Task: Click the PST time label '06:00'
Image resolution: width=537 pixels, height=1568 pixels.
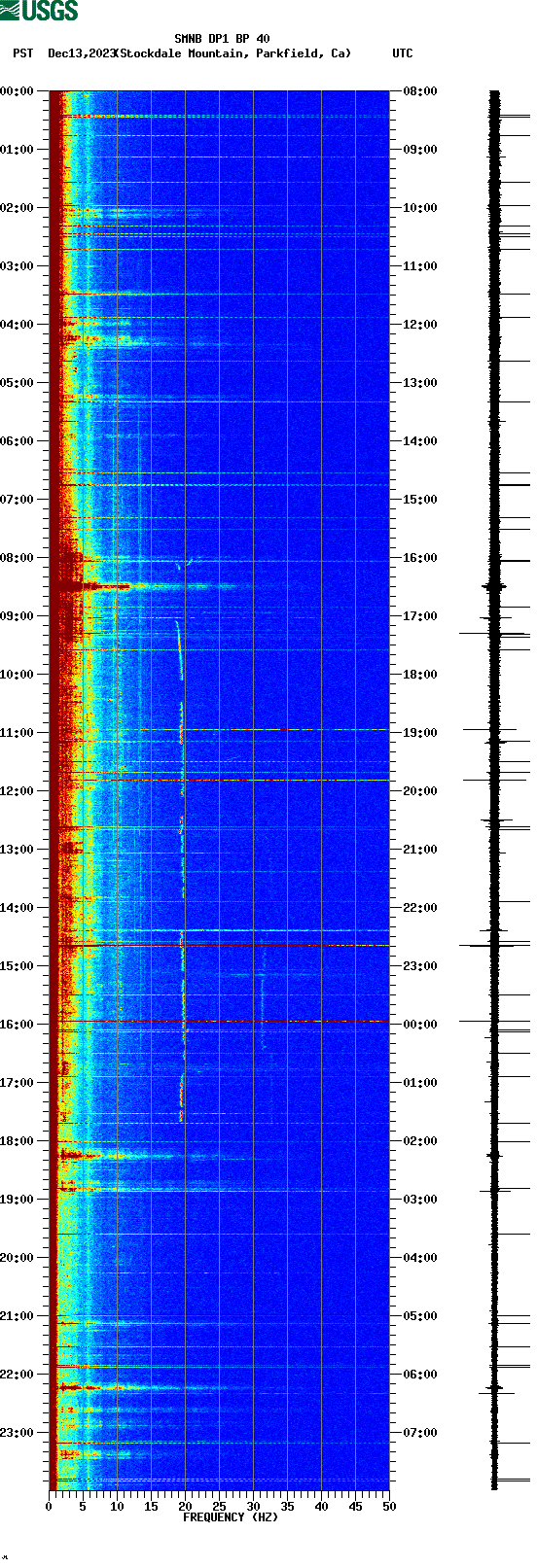Action: pyautogui.click(x=18, y=441)
